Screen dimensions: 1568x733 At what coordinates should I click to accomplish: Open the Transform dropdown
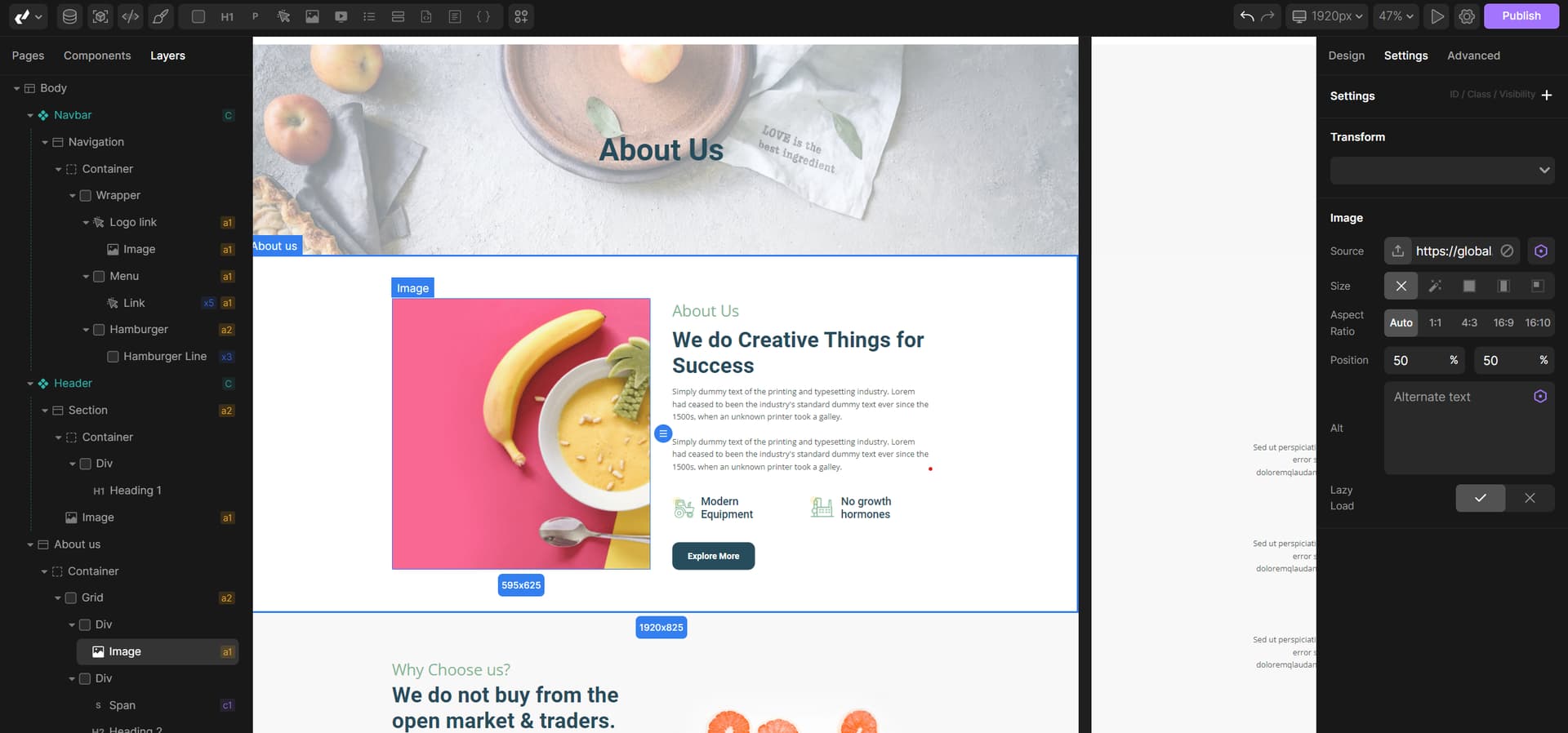coord(1442,171)
